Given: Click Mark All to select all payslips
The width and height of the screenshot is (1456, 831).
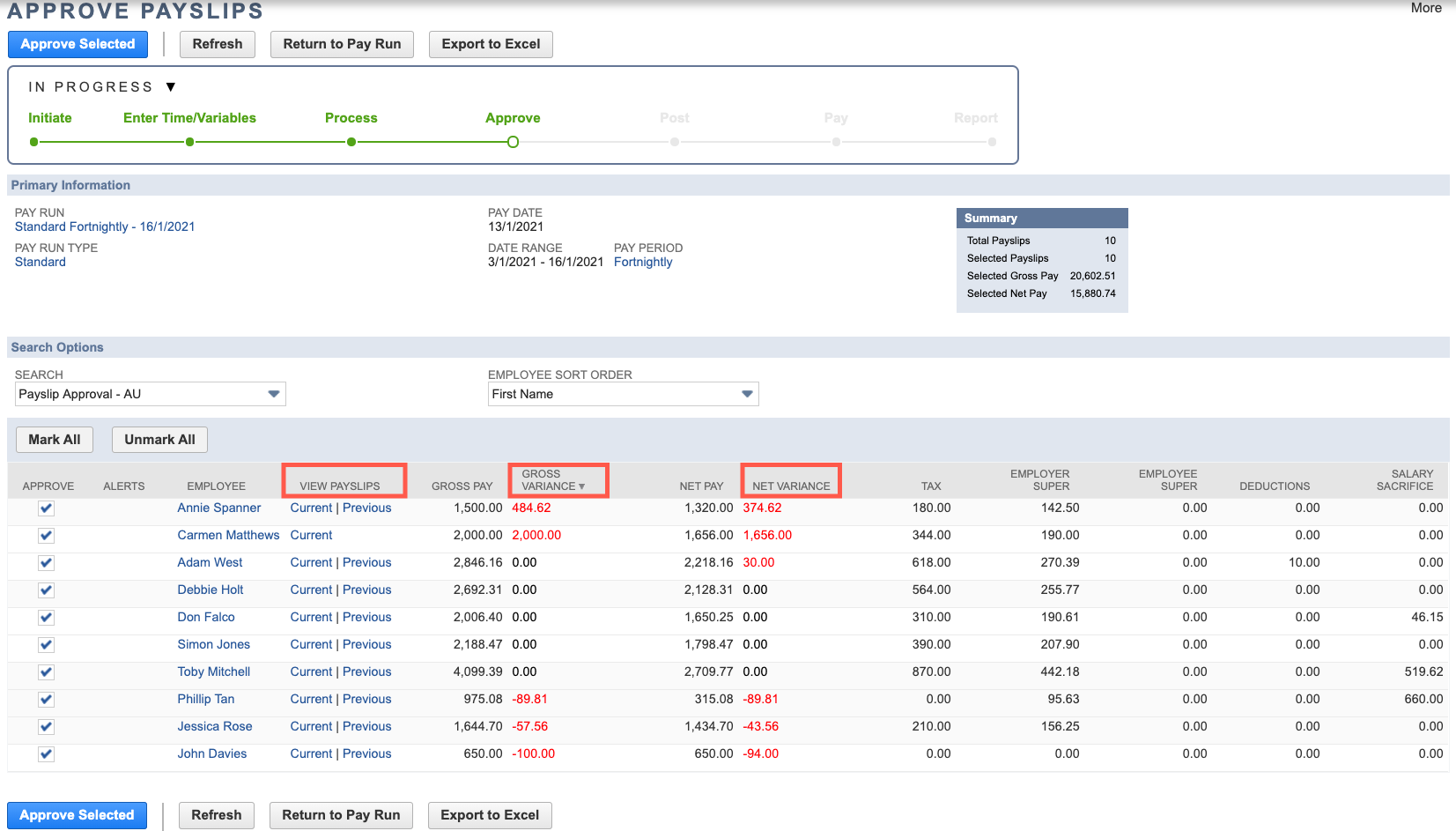Looking at the screenshot, I should [54, 439].
